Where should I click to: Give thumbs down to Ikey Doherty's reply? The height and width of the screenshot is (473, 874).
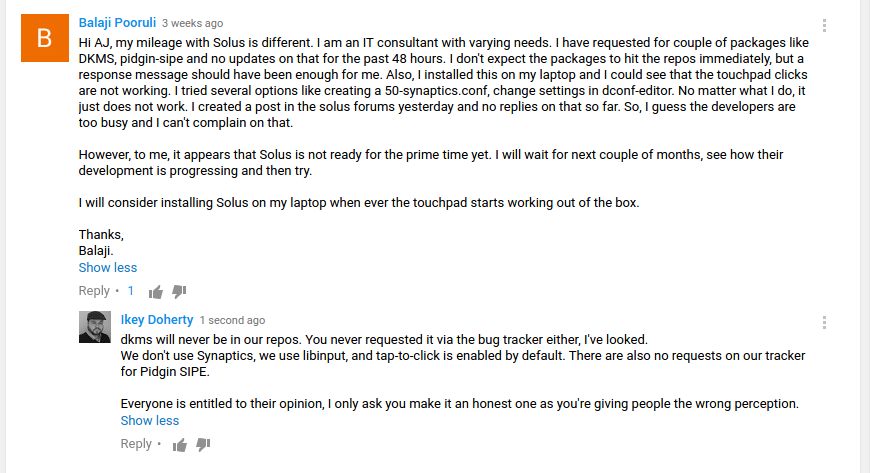[x=203, y=444]
